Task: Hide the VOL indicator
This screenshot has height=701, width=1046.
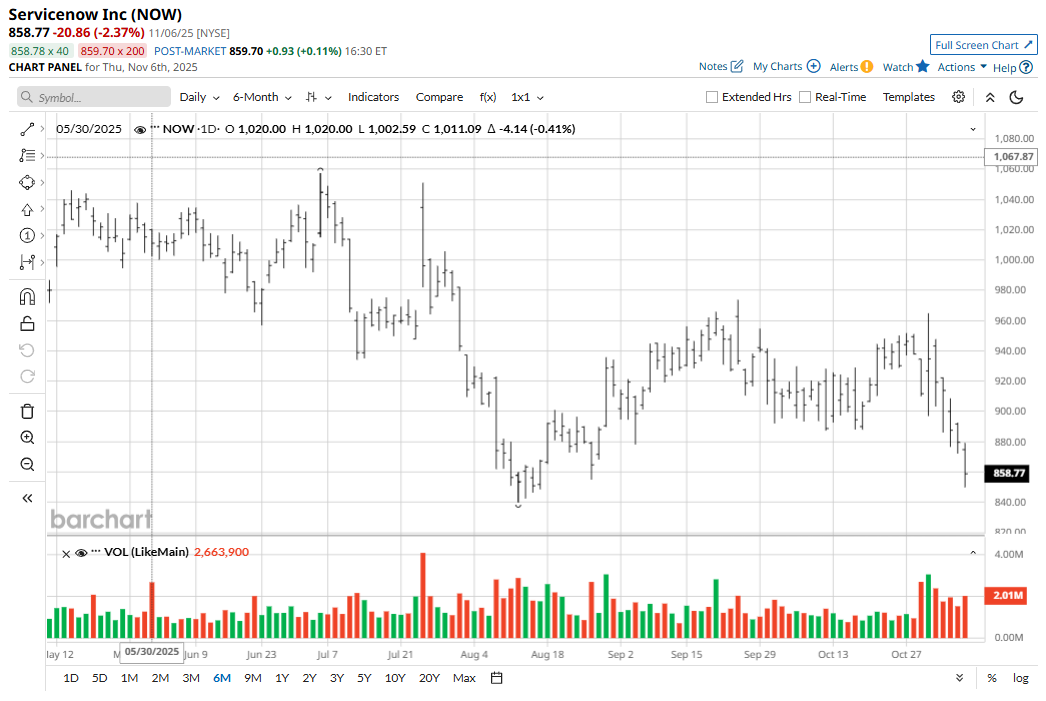Action: (x=81, y=553)
